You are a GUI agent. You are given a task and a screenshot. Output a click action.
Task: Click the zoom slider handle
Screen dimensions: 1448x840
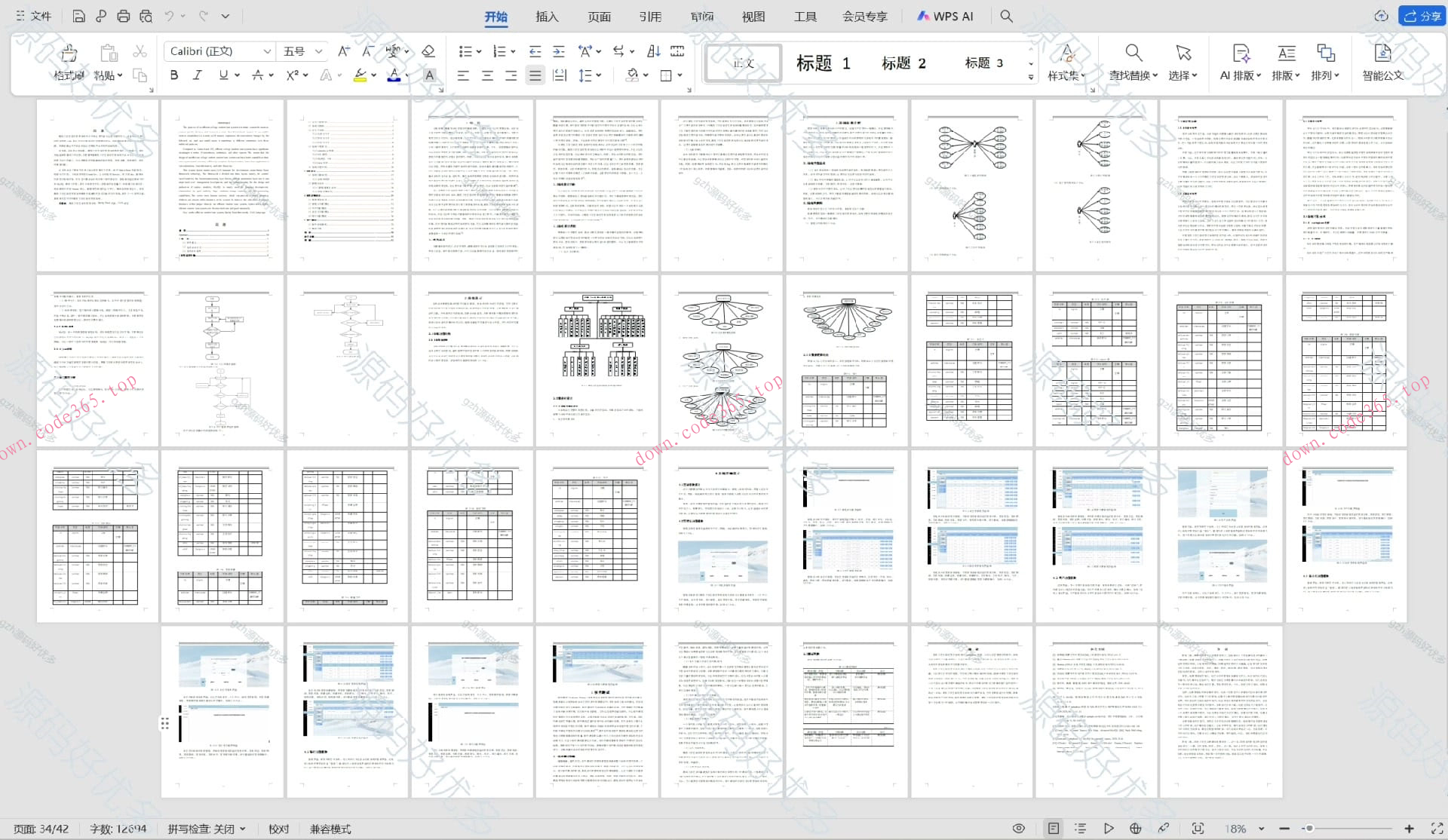pos(1310,828)
